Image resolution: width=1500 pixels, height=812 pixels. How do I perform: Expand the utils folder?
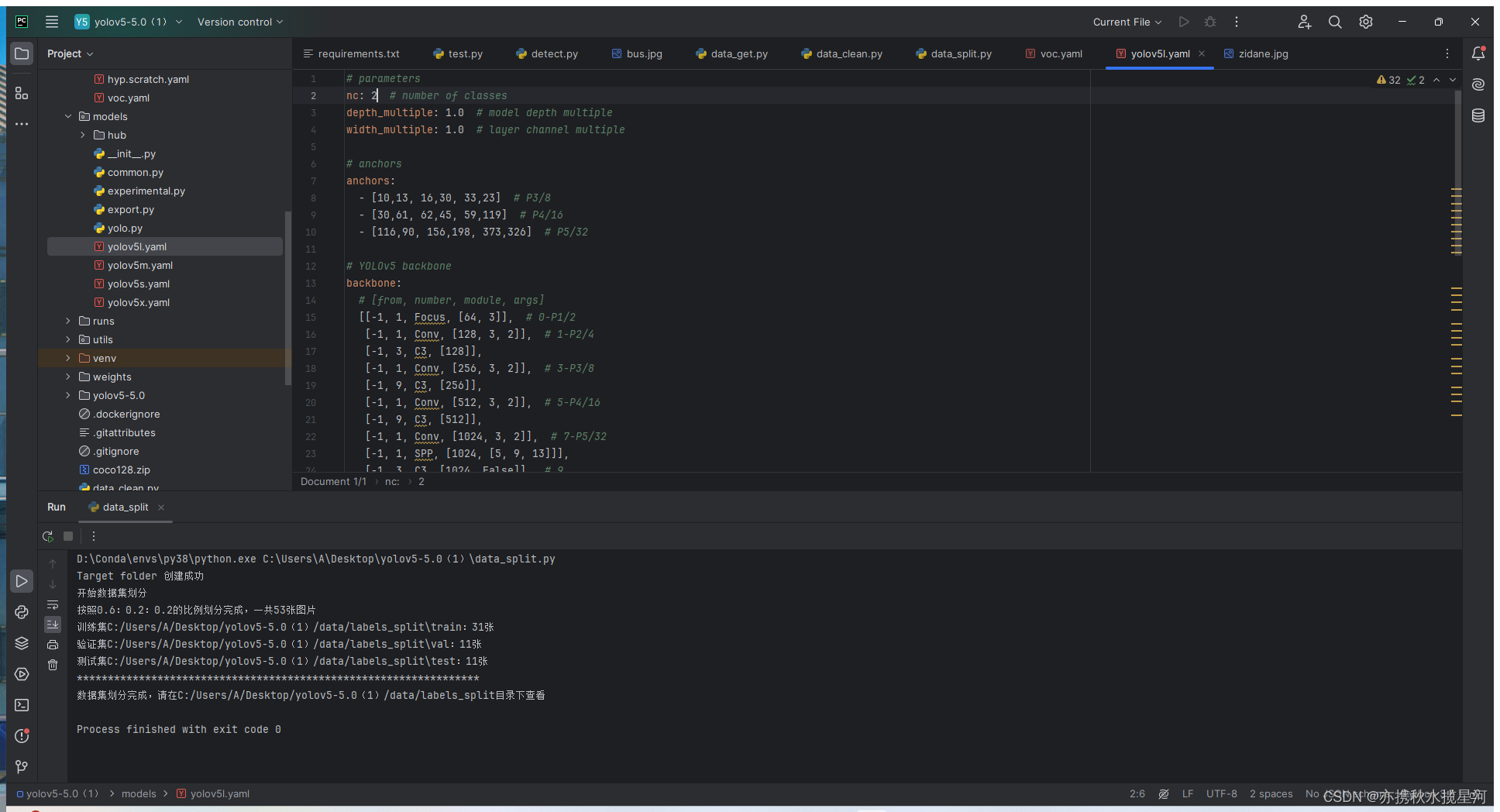click(x=68, y=339)
